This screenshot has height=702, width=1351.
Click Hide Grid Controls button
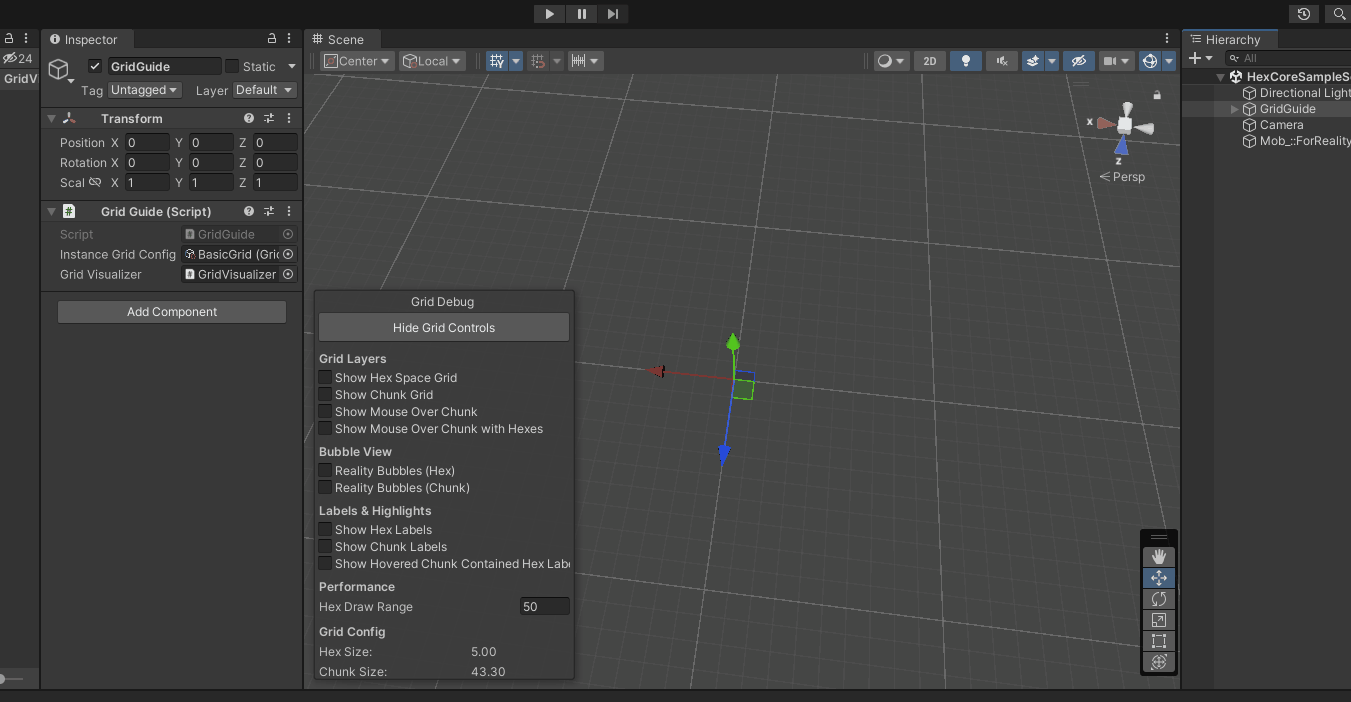point(444,328)
